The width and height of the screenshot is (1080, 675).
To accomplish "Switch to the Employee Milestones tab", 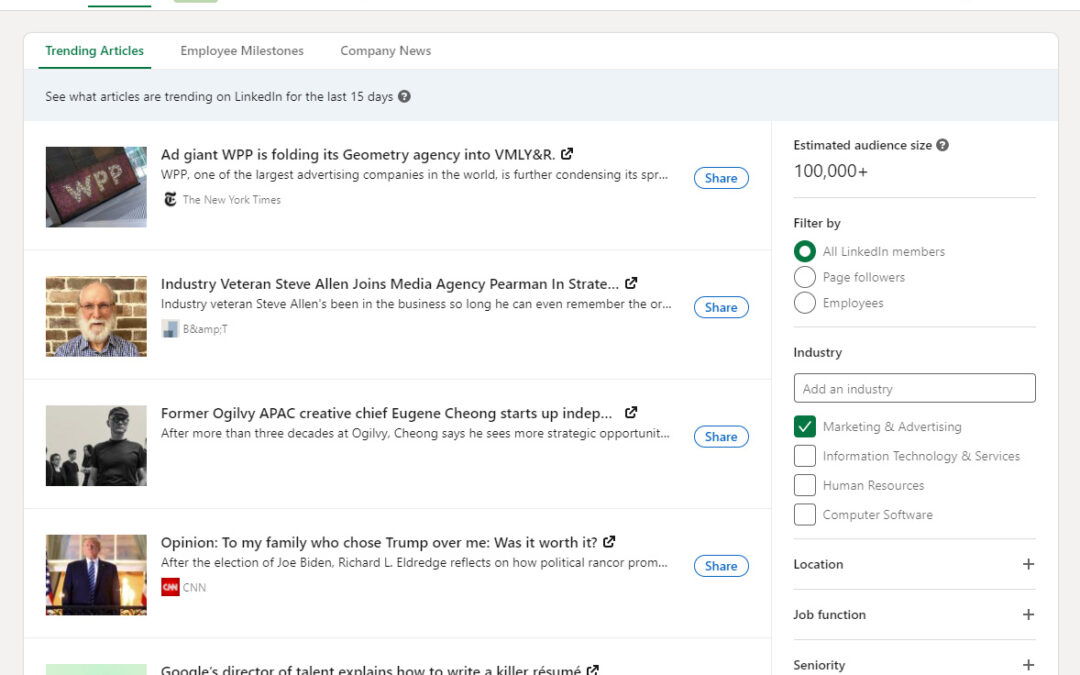I will pyautogui.click(x=242, y=51).
